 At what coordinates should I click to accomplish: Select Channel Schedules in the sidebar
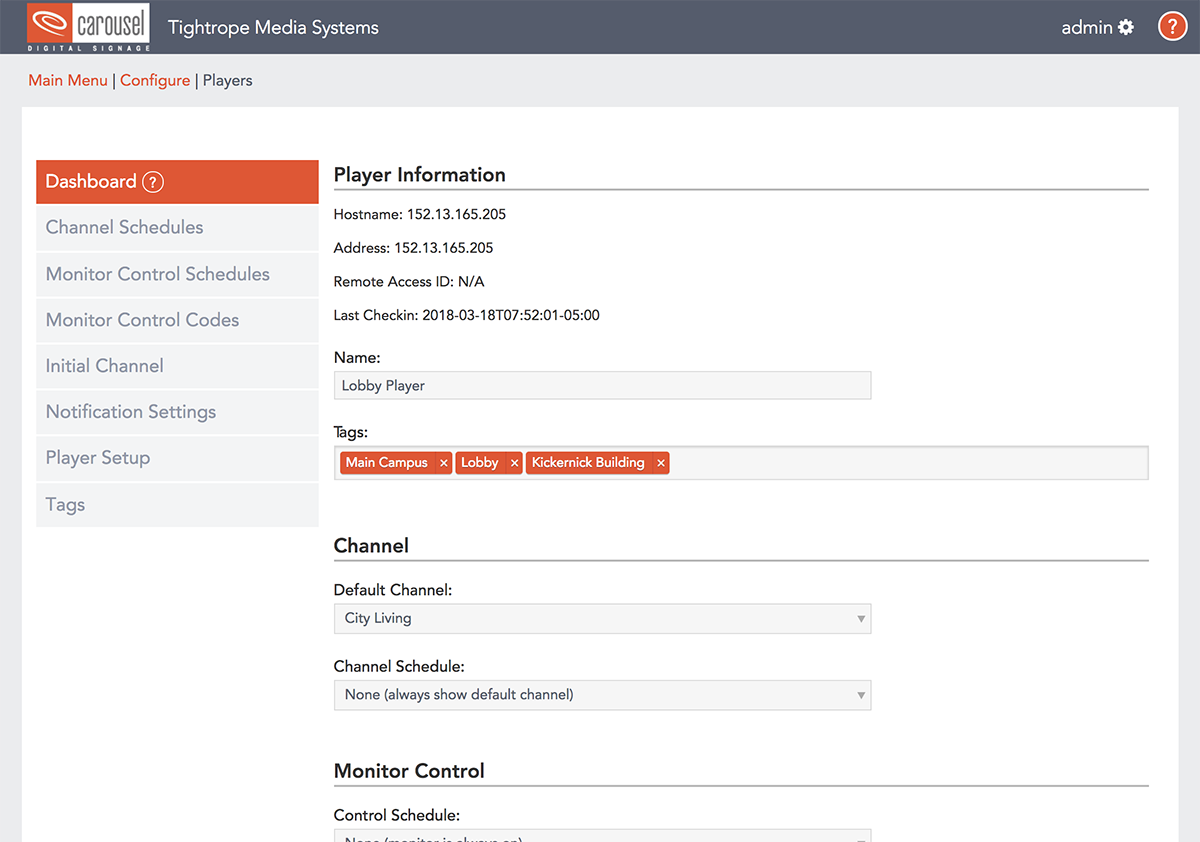coord(124,227)
